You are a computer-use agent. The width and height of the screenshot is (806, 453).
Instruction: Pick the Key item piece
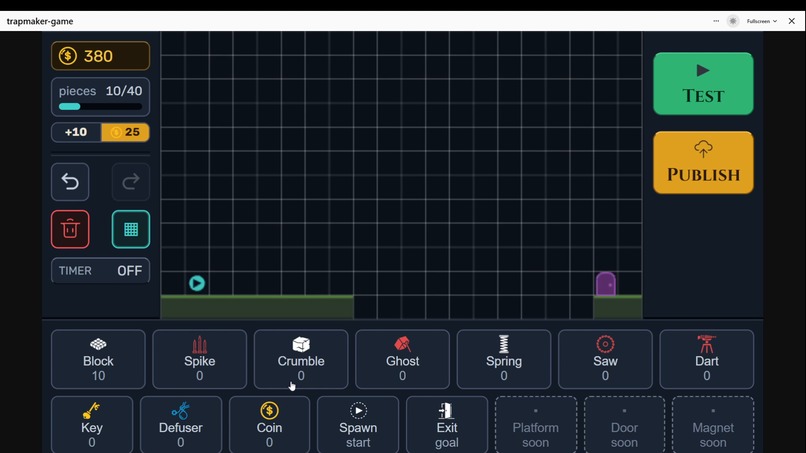92,425
